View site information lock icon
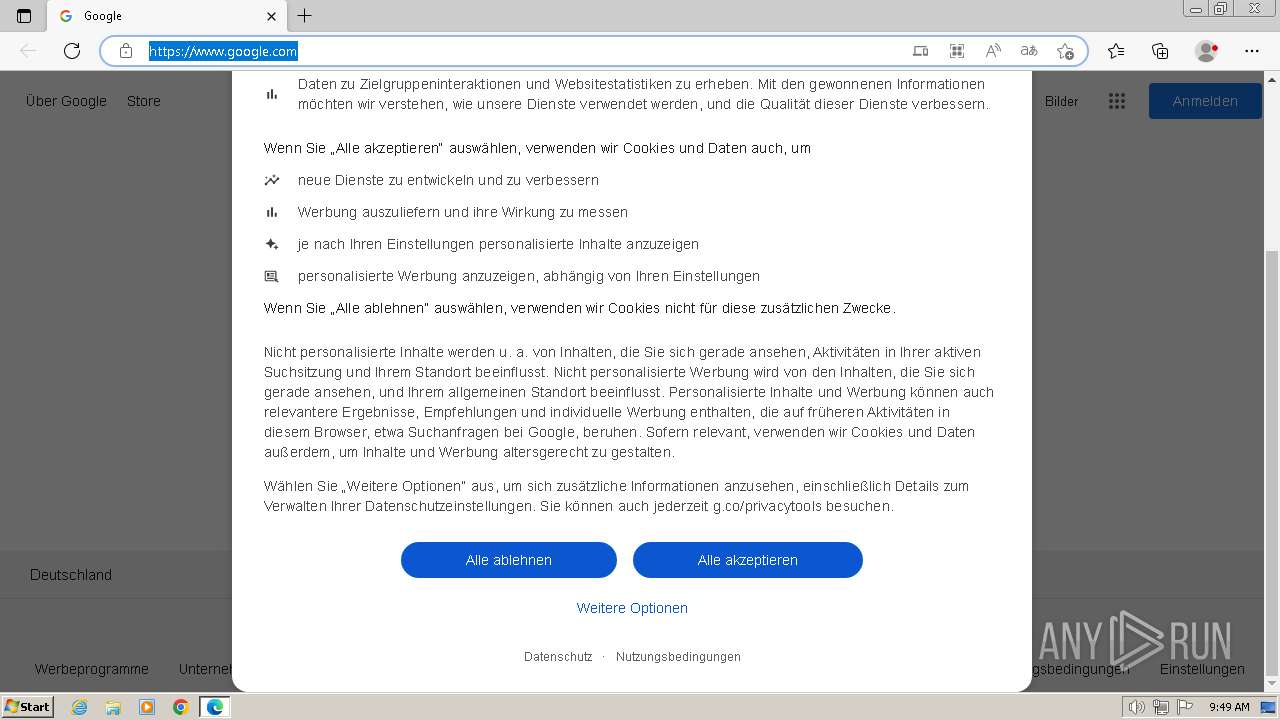1280x720 pixels. click(126, 51)
